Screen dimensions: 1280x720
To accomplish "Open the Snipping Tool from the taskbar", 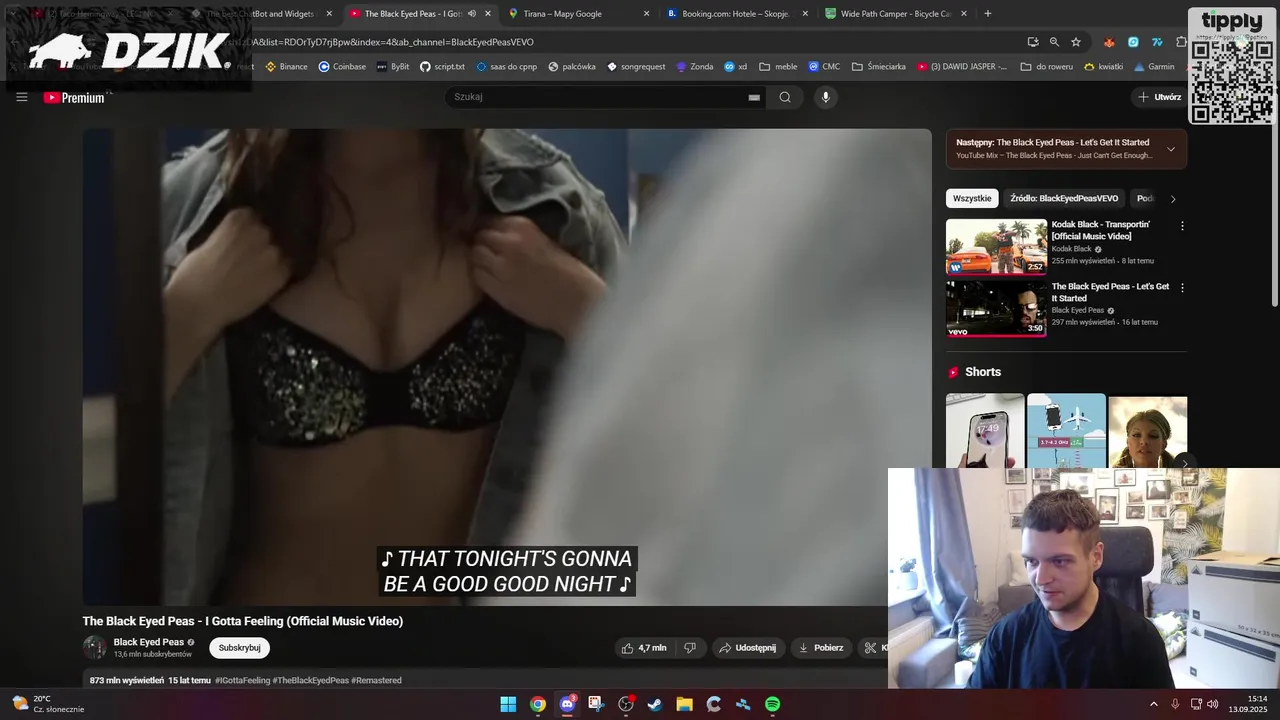I will tap(596, 704).
